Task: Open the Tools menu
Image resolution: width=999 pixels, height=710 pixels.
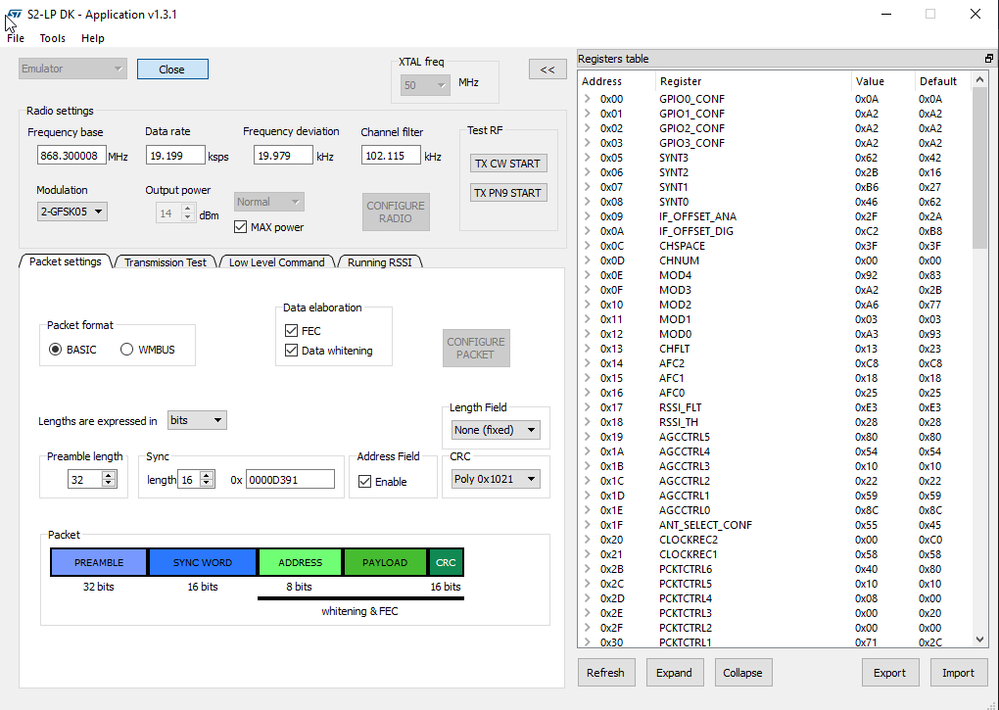Action: pyautogui.click(x=52, y=38)
